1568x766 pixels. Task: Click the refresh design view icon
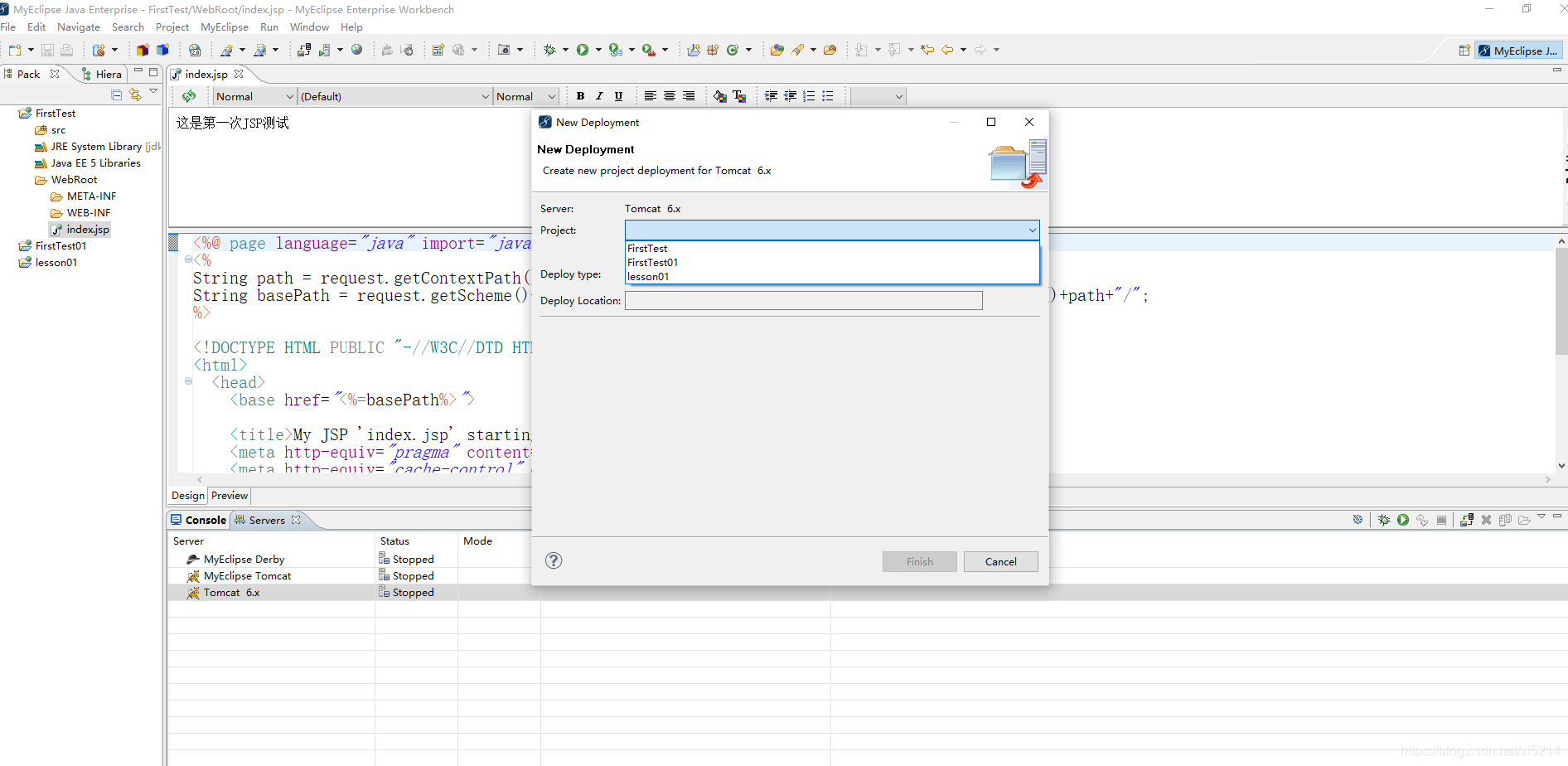189,96
